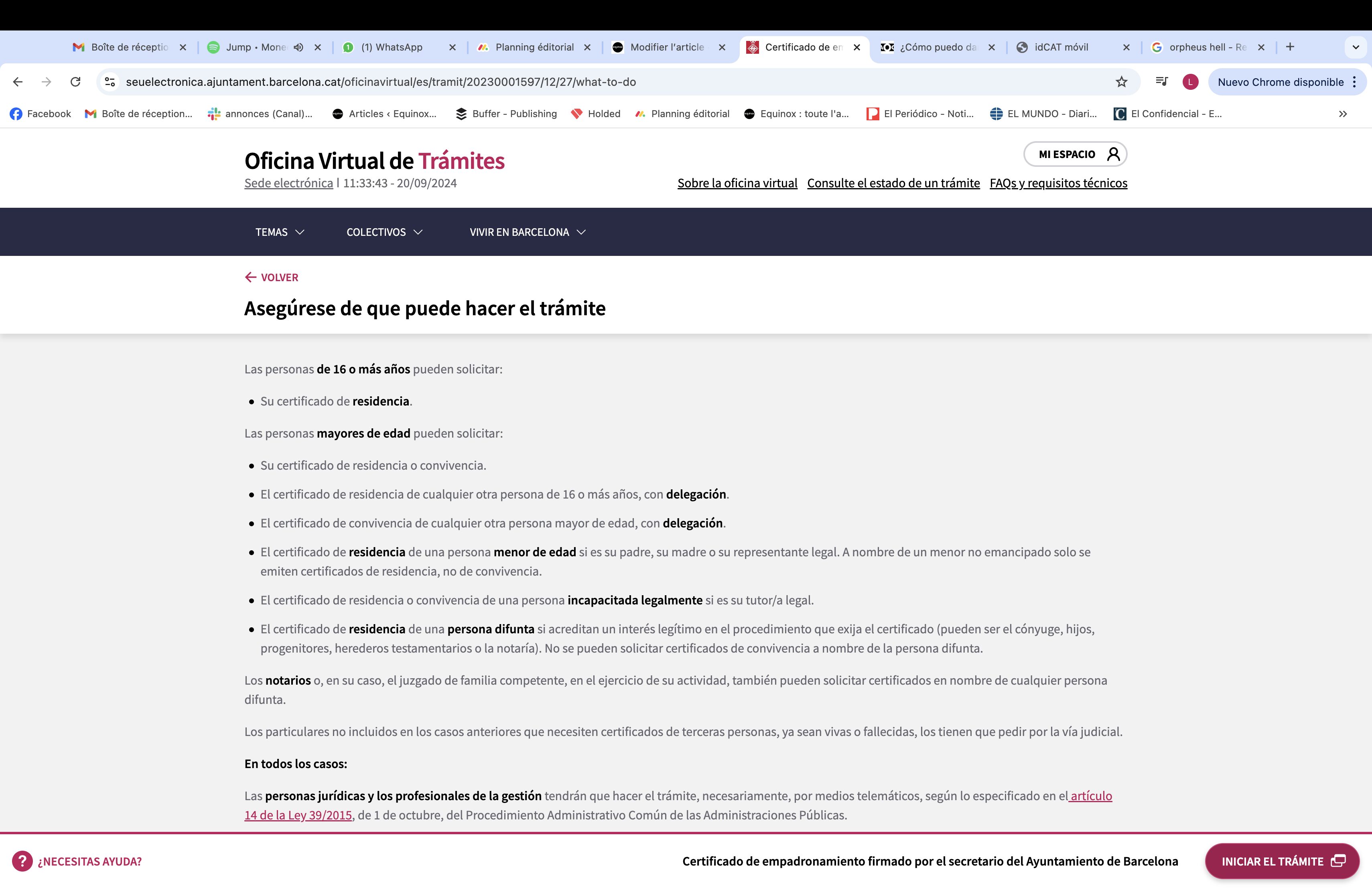Bookmark this page with the star icon

(x=1120, y=82)
